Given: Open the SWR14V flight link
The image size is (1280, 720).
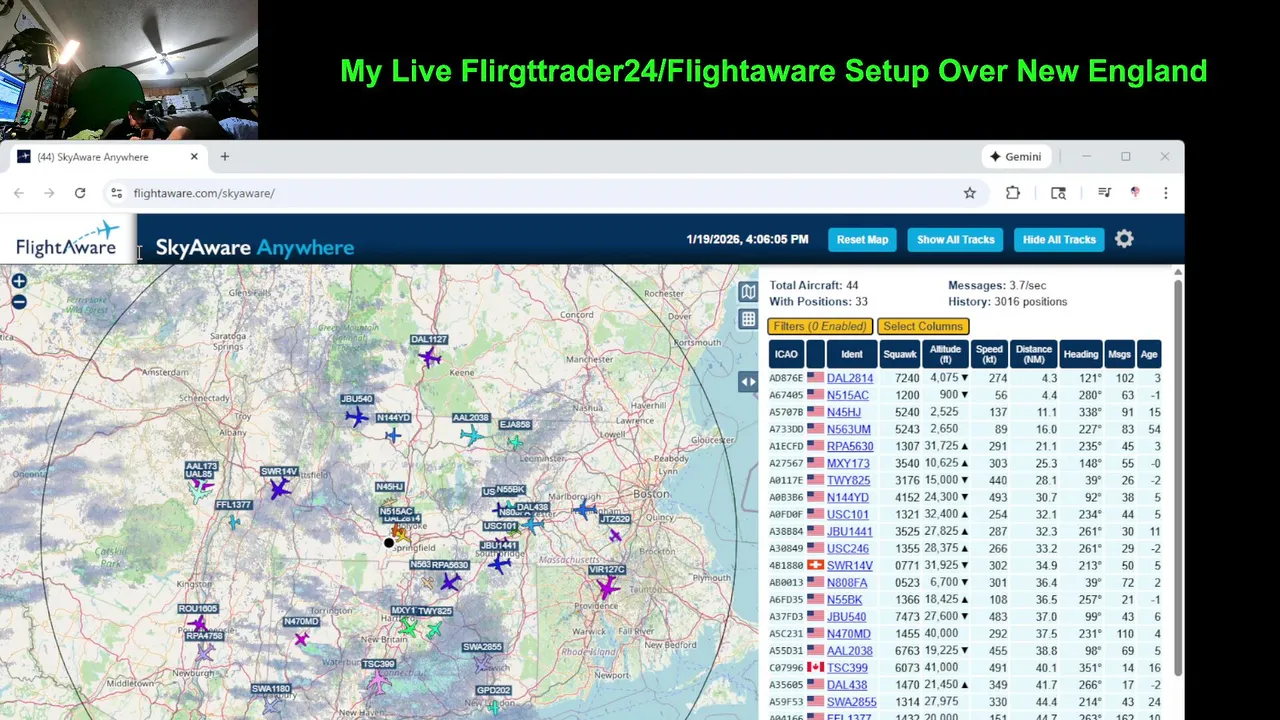Looking at the screenshot, I should (849, 565).
